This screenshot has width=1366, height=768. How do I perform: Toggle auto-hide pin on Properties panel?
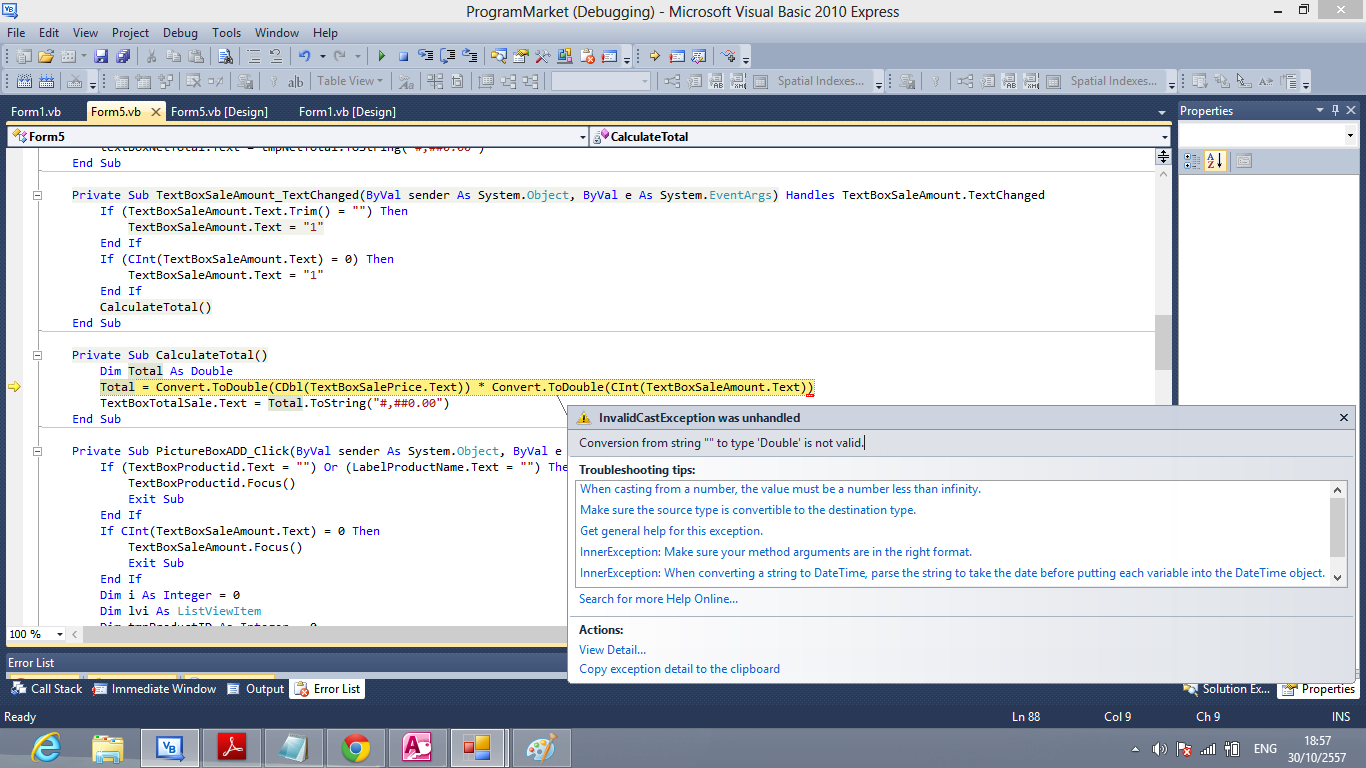click(1335, 111)
